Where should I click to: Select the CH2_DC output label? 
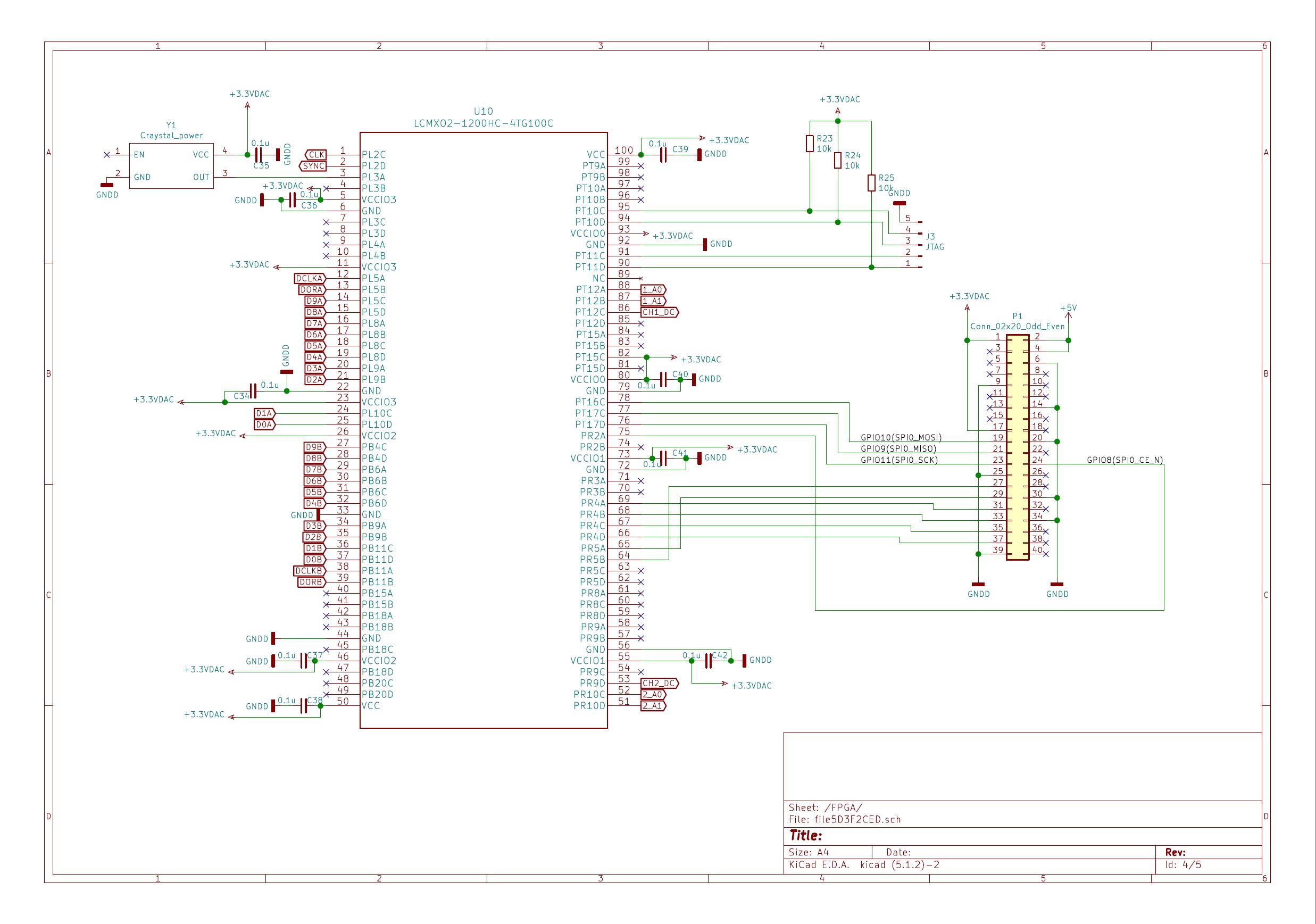click(x=660, y=683)
